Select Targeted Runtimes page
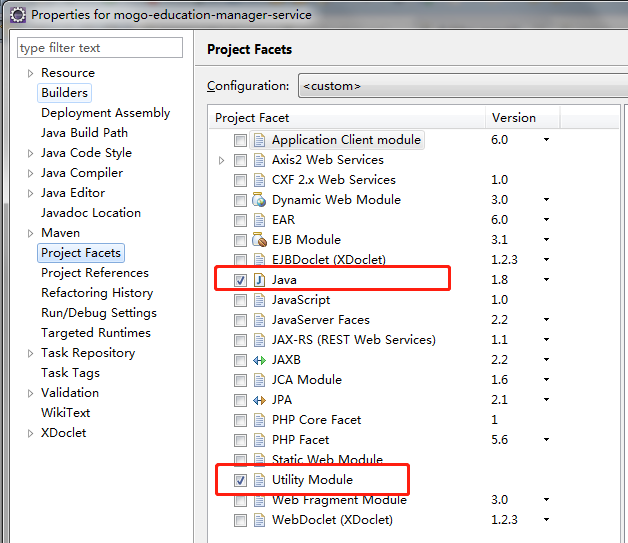 coord(96,333)
